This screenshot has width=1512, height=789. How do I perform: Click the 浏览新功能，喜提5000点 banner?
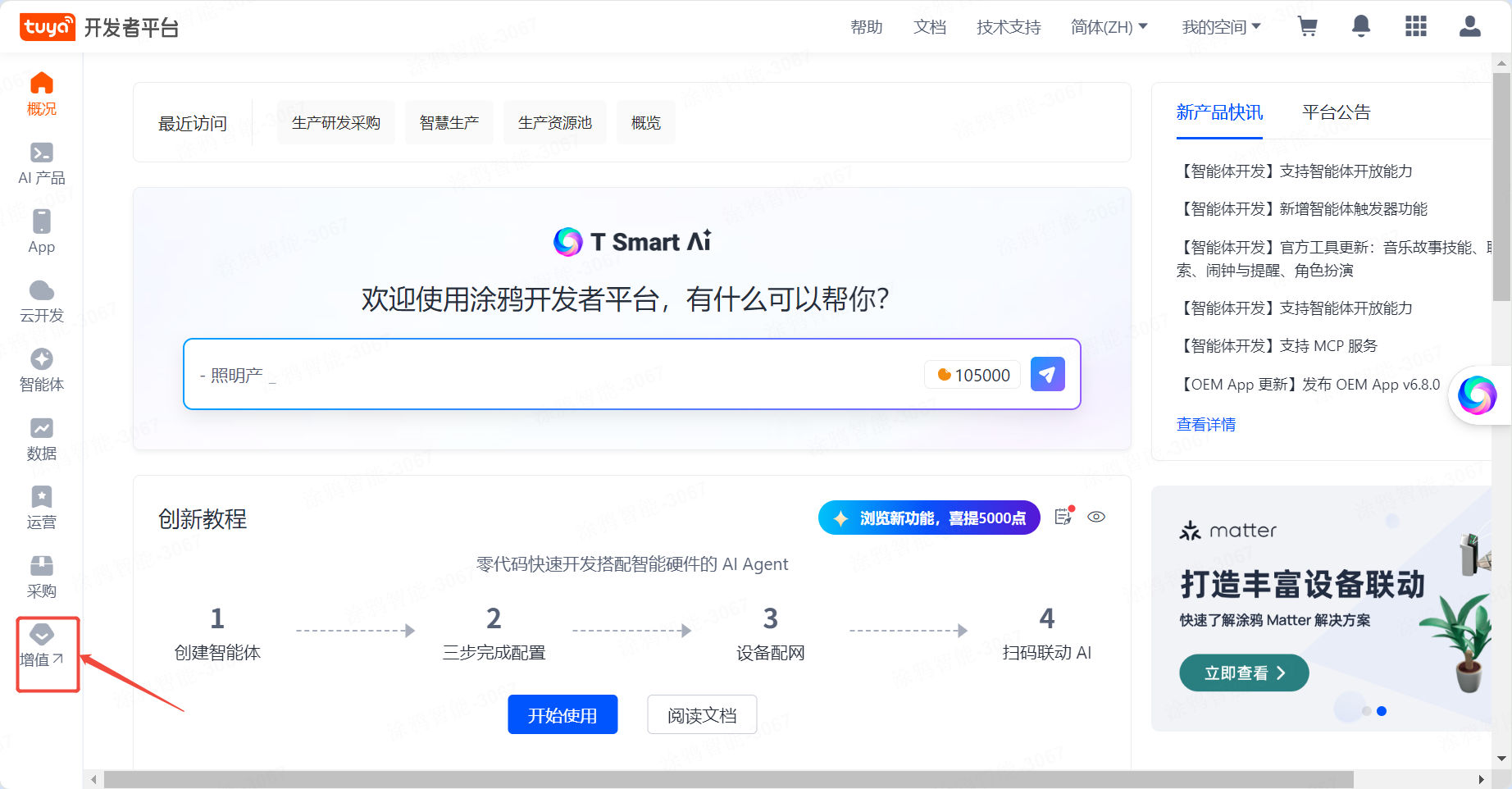(x=929, y=518)
